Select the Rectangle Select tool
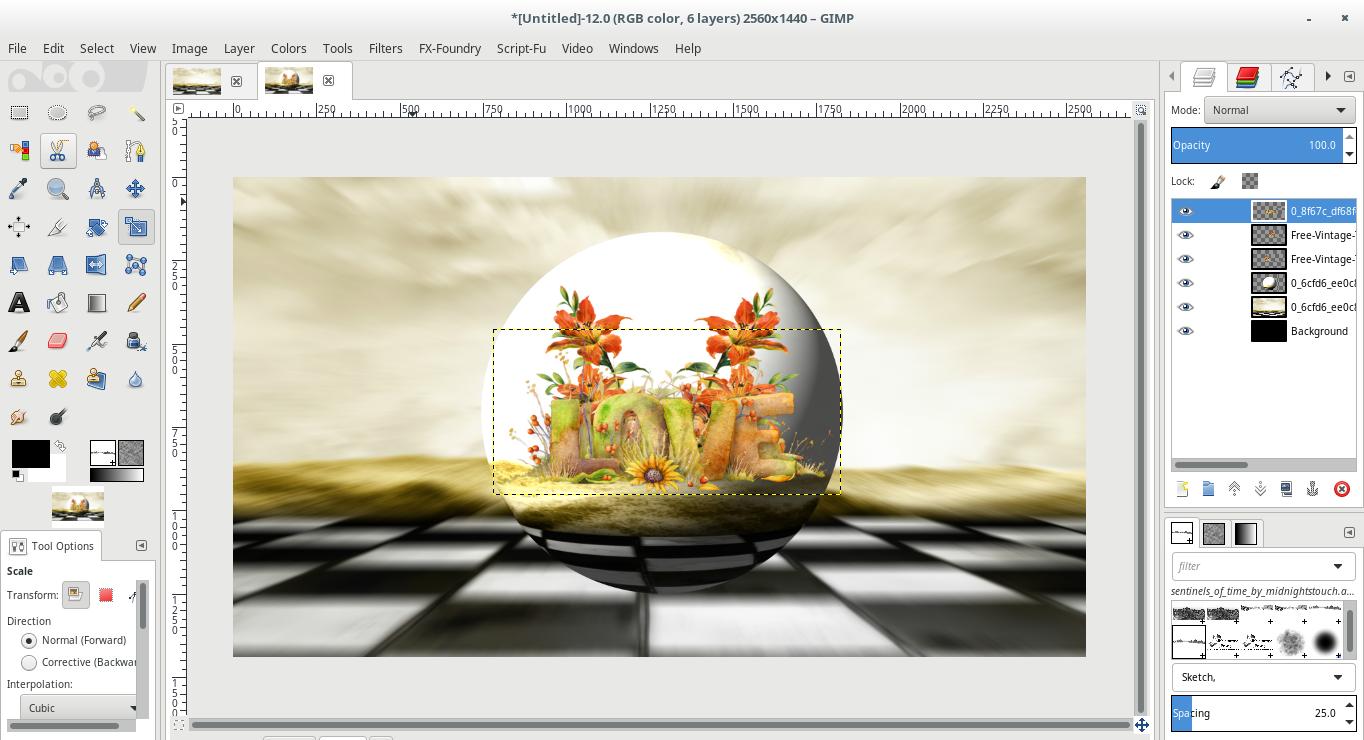 [19, 113]
